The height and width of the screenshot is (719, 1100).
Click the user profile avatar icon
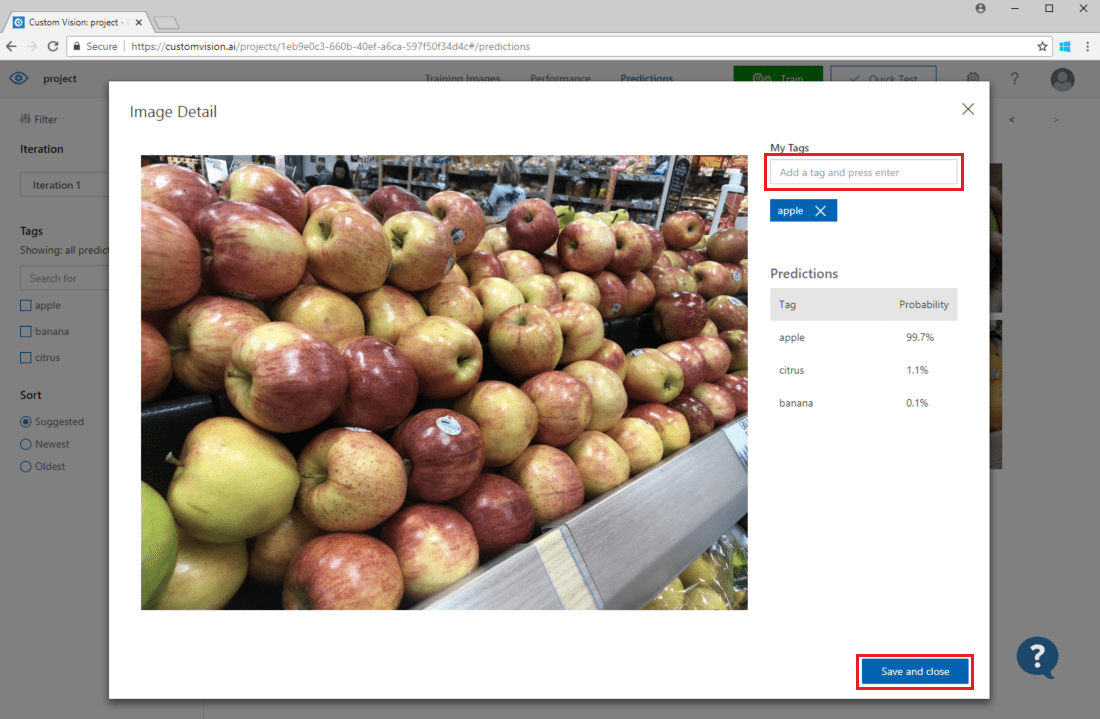[x=1062, y=78]
